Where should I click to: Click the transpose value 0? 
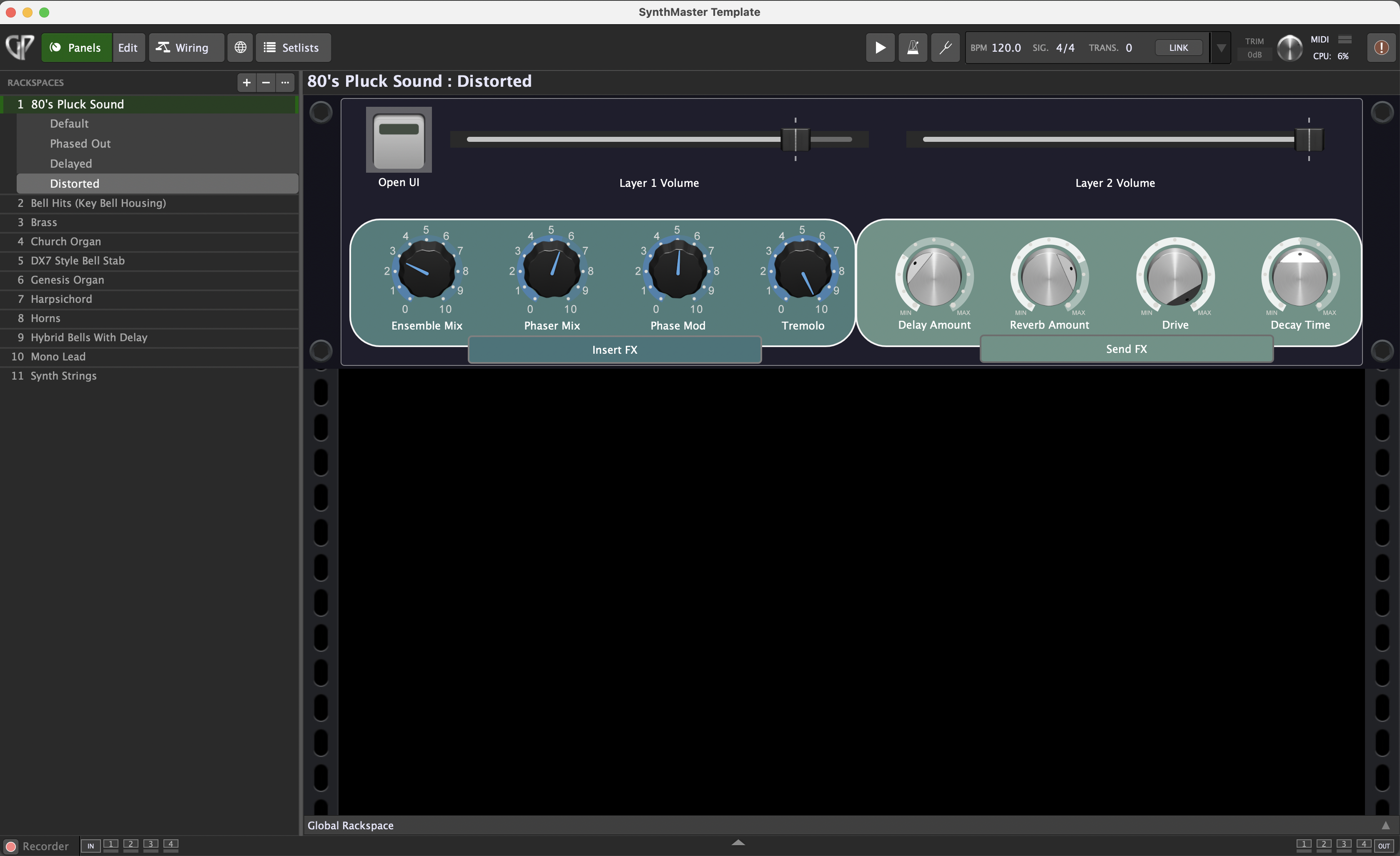pyautogui.click(x=1129, y=48)
